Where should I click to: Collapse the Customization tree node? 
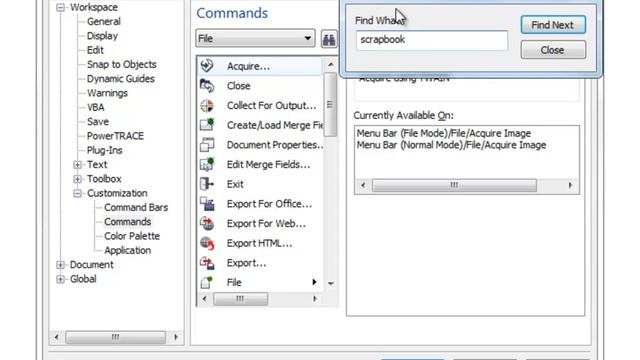[x=77, y=193]
